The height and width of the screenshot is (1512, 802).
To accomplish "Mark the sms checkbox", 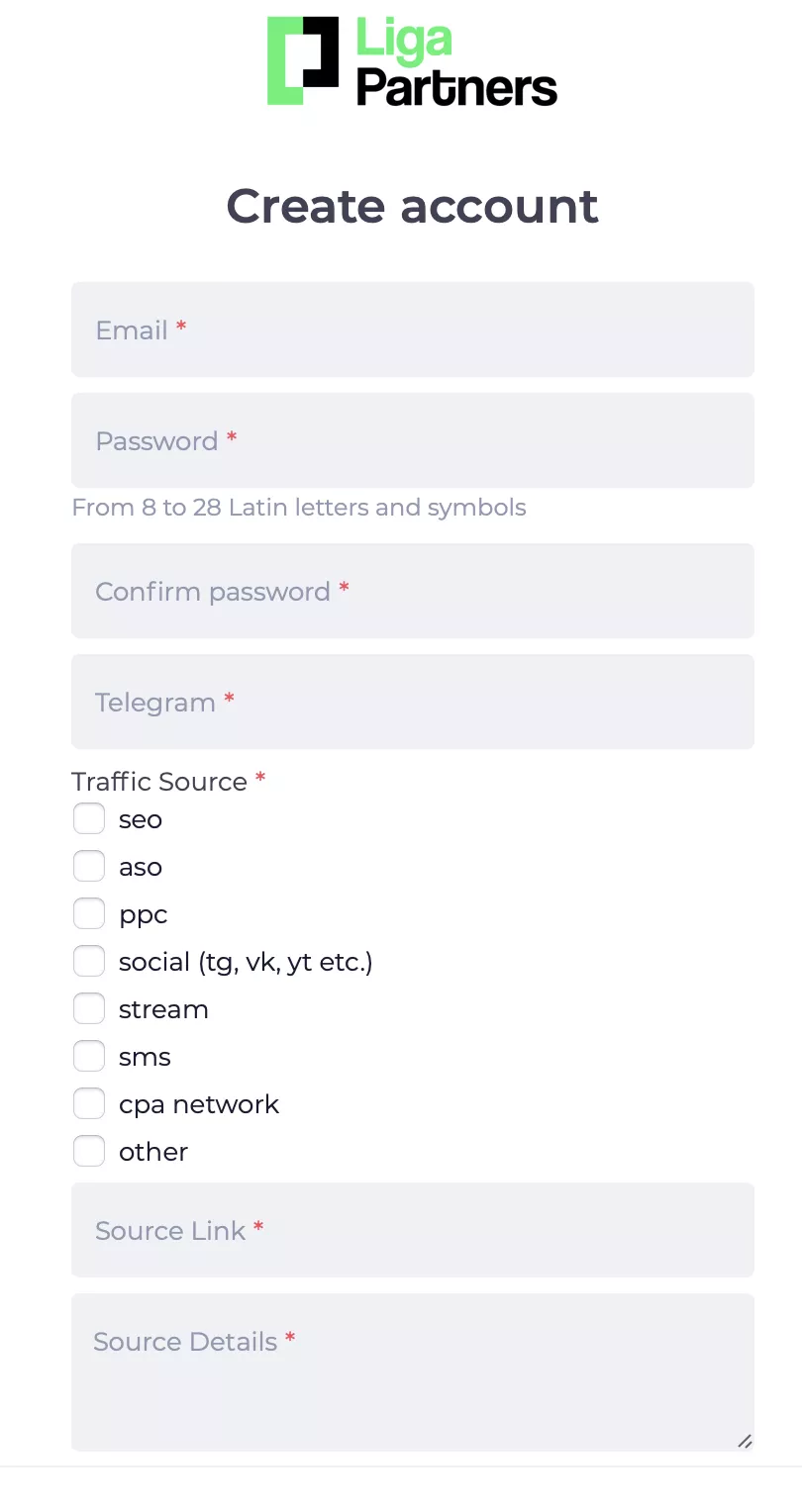I will [89, 1057].
